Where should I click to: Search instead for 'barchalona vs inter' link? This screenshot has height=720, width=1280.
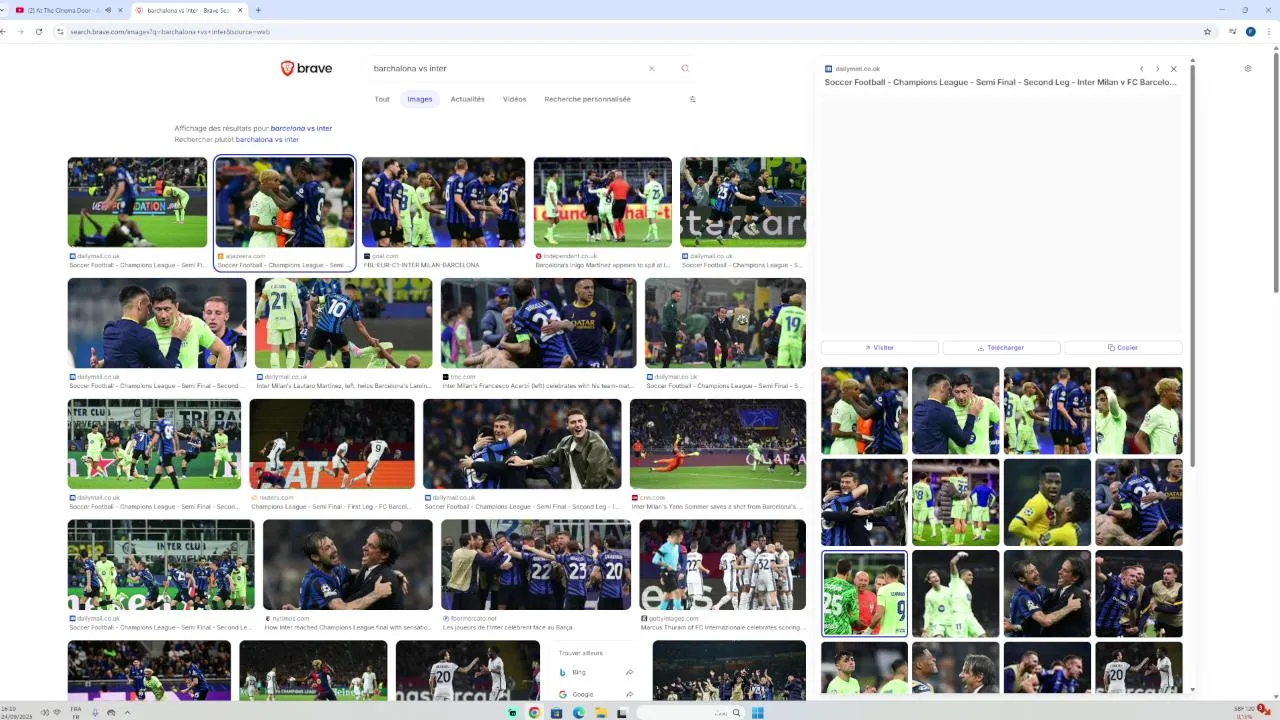tap(267, 139)
